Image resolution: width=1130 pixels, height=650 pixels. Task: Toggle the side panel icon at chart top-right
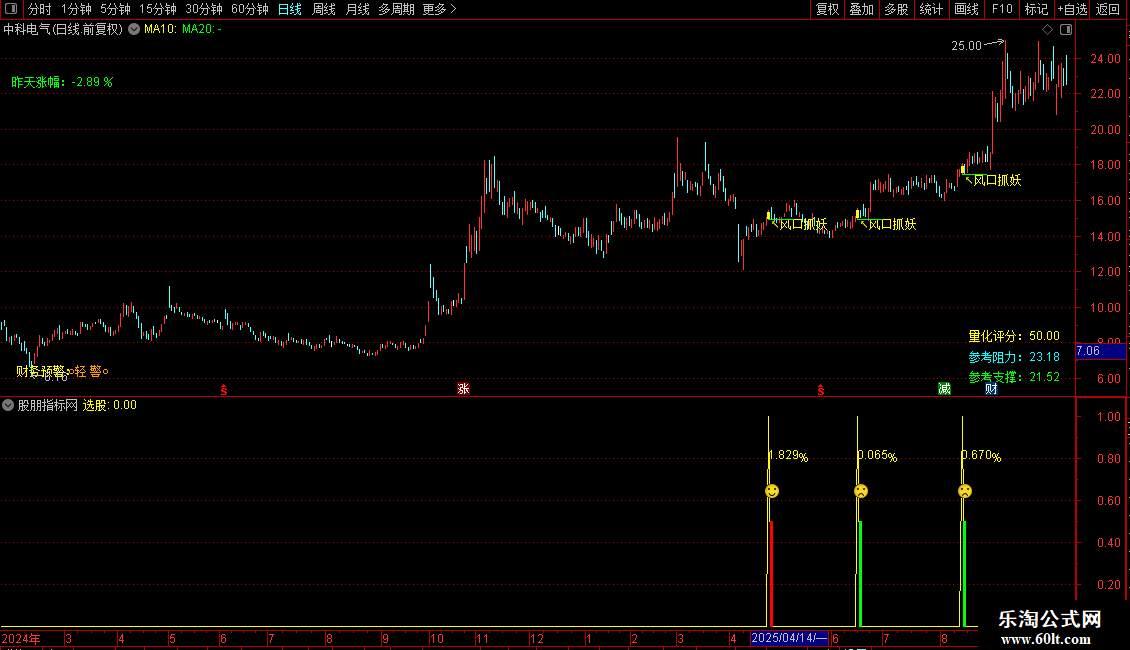coord(1066,30)
